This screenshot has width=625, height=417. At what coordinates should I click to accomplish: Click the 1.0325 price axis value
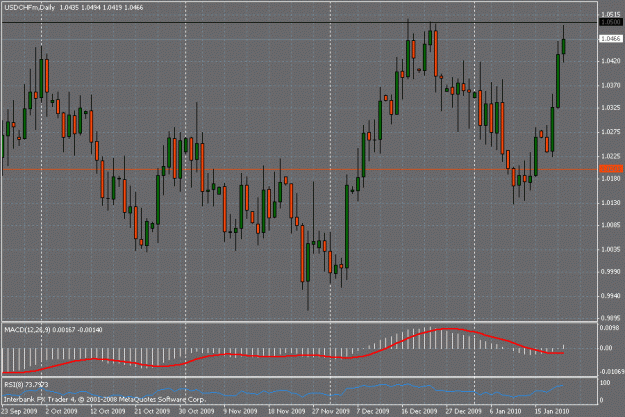611,108
